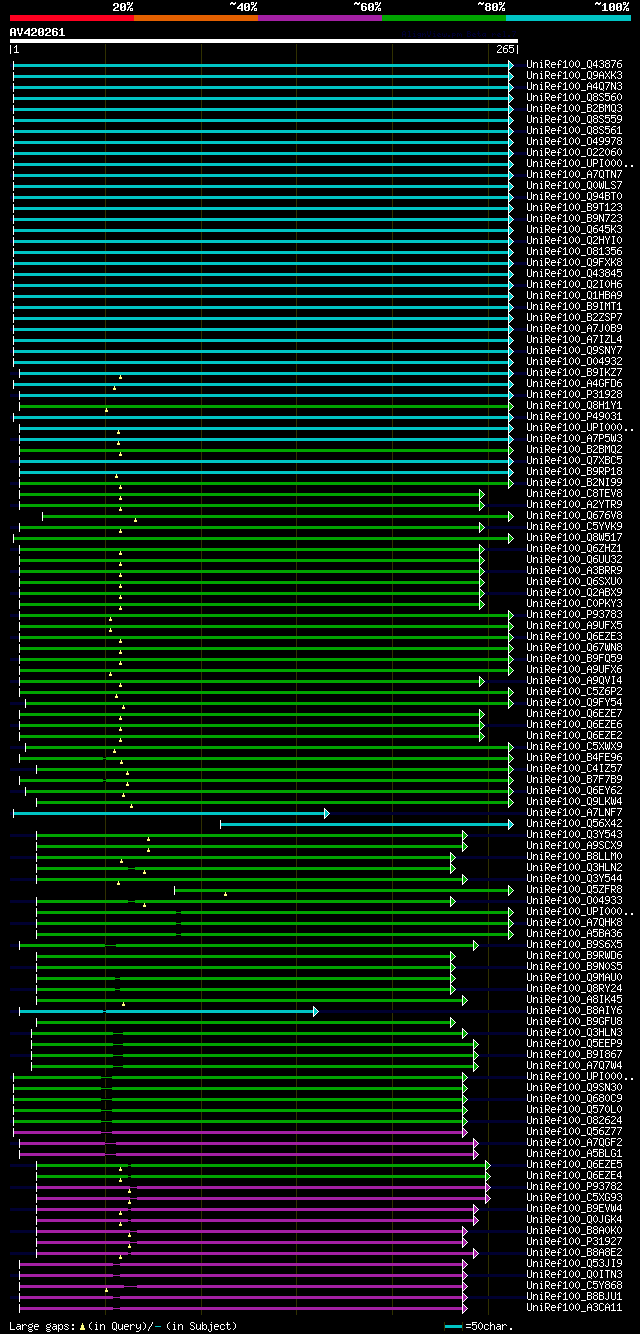This screenshot has height=1334, width=640.
Task: Open hit UniRef100_Q3Y543
Action: click(574, 835)
